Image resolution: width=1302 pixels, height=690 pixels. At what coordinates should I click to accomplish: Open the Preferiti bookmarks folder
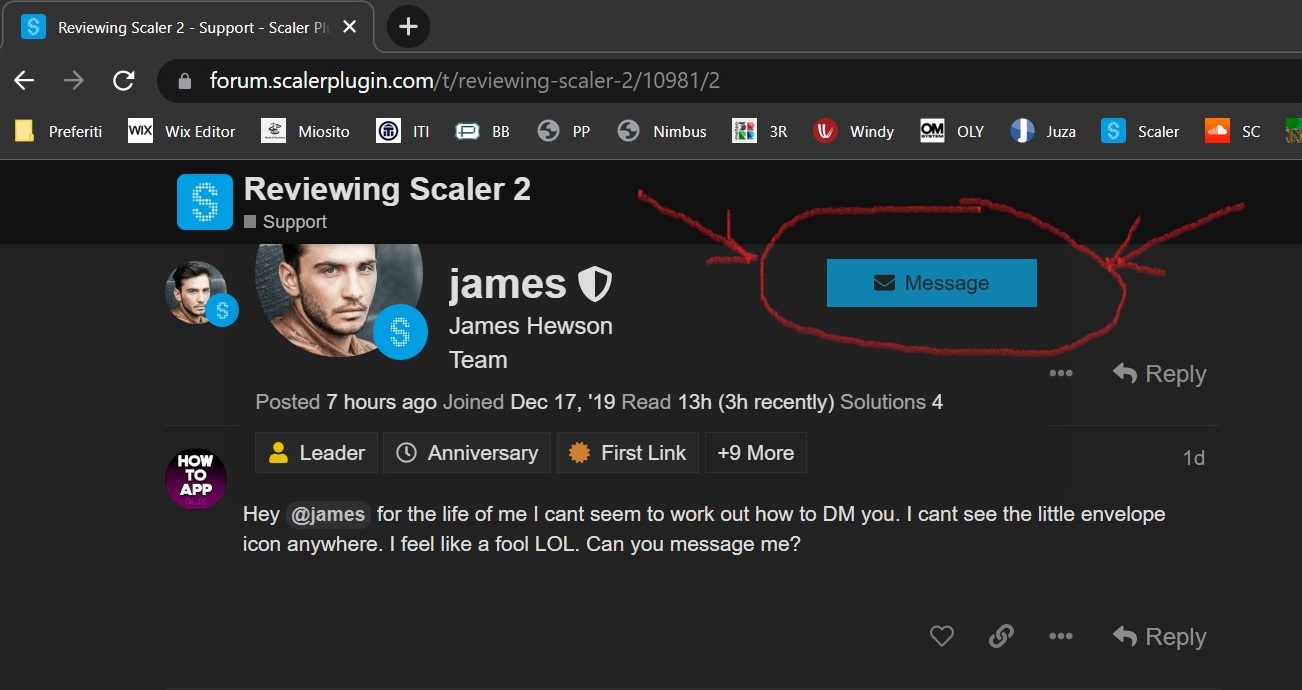[x=59, y=131]
